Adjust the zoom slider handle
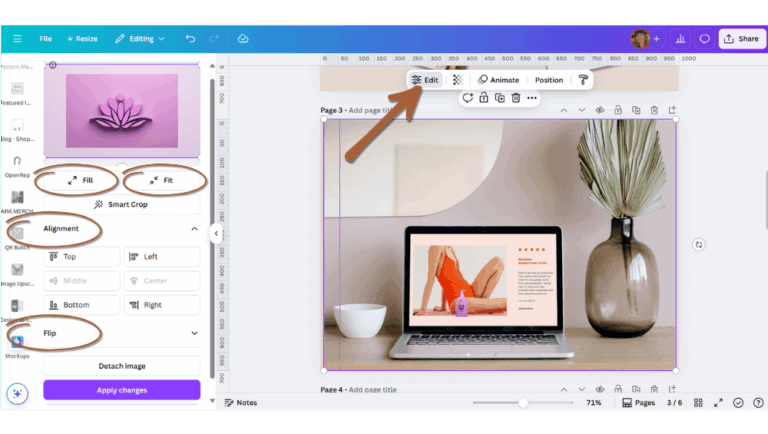 [x=523, y=403]
